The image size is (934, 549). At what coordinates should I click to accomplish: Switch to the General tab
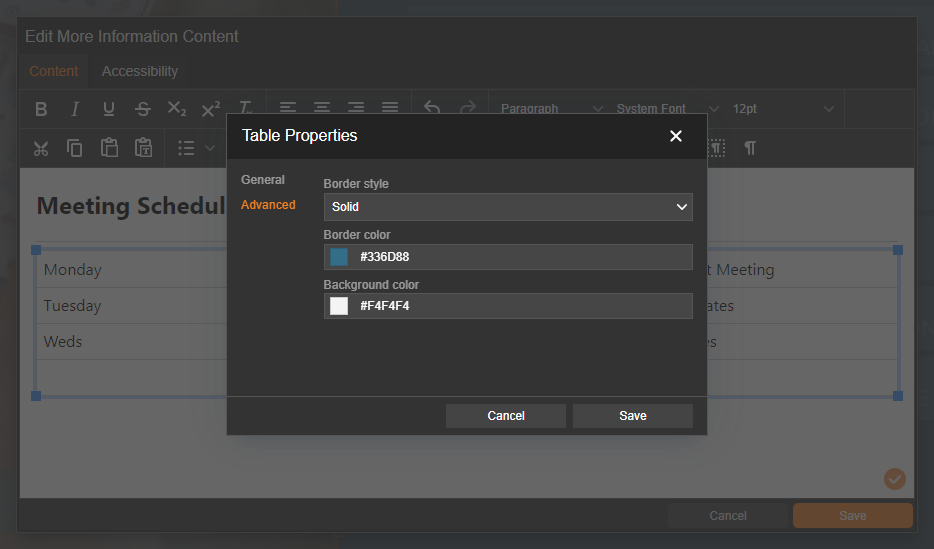click(263, 180)
